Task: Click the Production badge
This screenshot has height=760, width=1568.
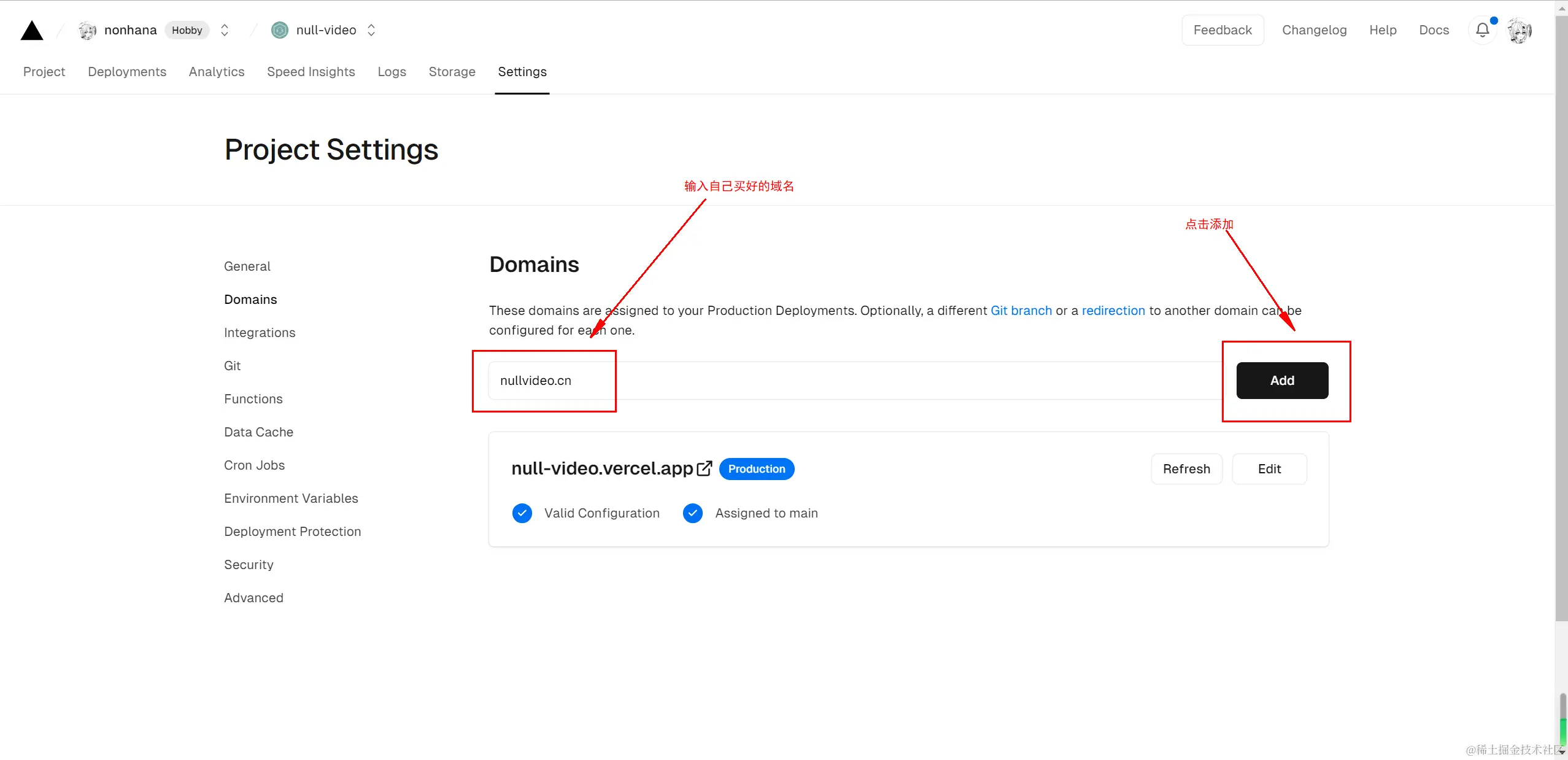Action: coord(756,469)
